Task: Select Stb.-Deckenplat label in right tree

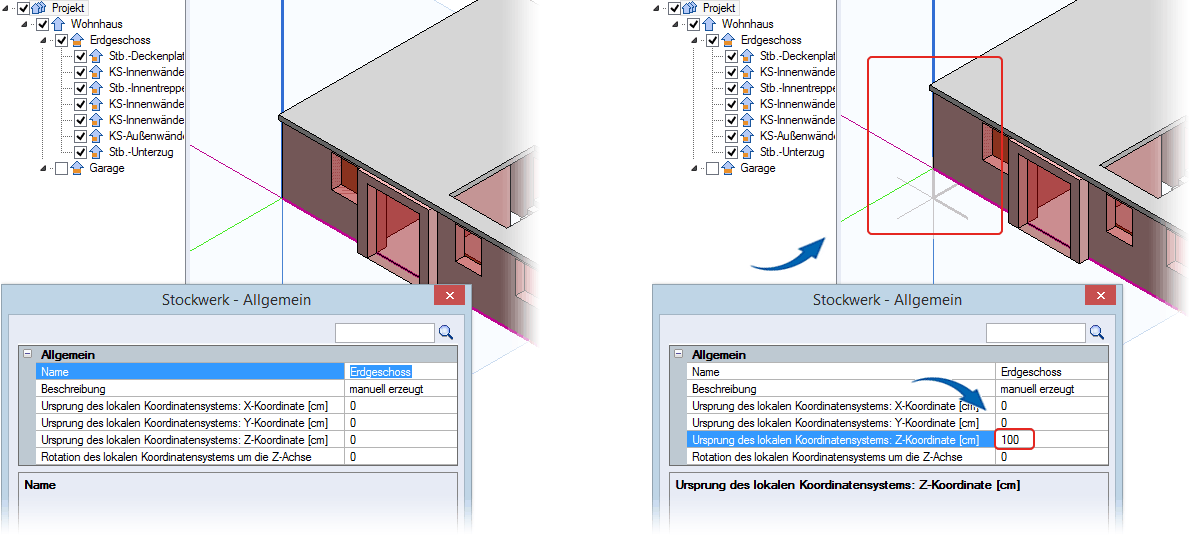Action: [797, 56]
